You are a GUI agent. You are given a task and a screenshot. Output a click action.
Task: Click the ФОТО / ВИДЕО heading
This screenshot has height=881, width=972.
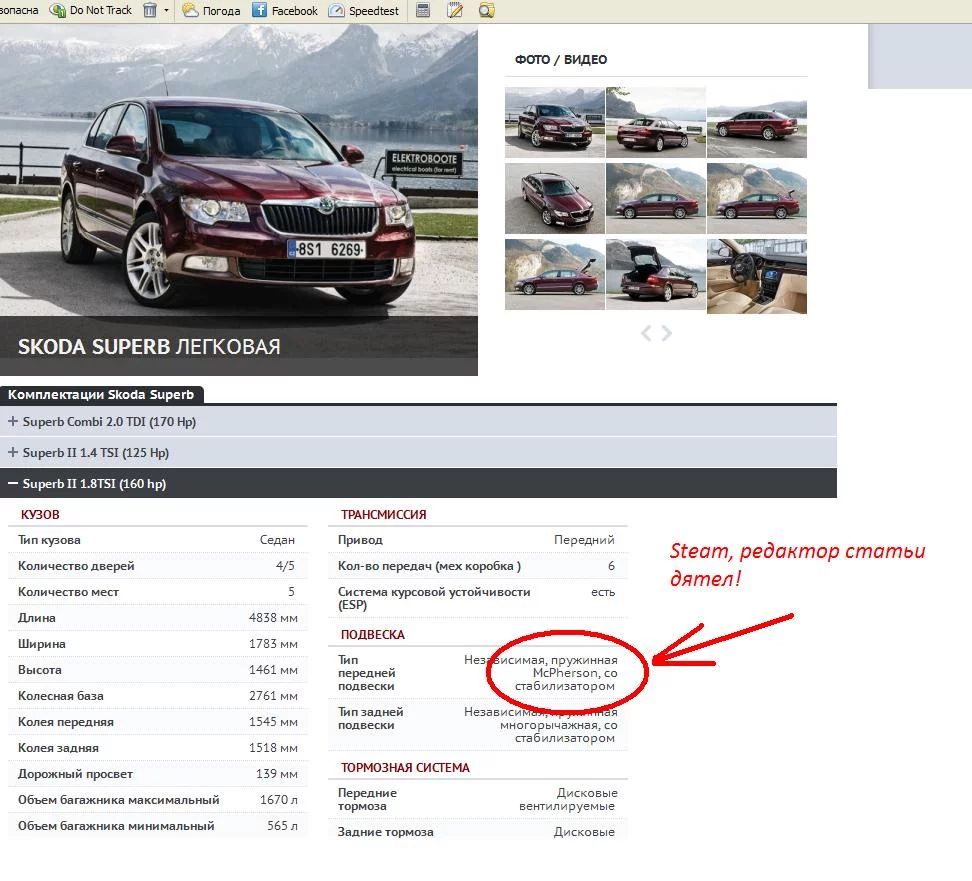[561, 60]
